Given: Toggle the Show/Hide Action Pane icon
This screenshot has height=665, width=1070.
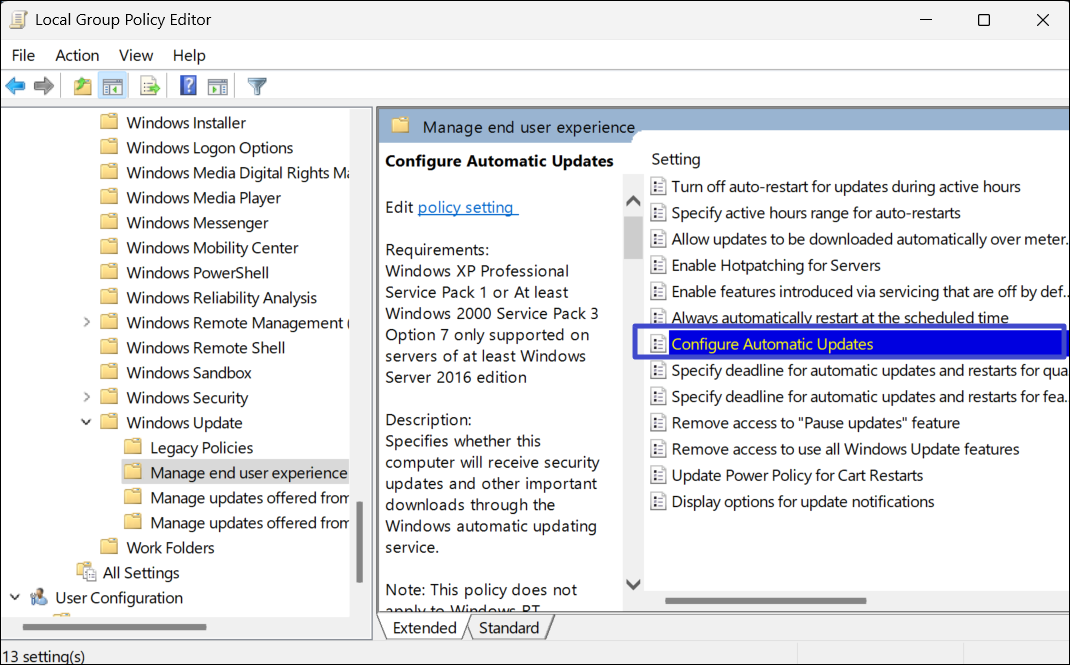Looking at the screenshot, I should [x=217, y=87].
